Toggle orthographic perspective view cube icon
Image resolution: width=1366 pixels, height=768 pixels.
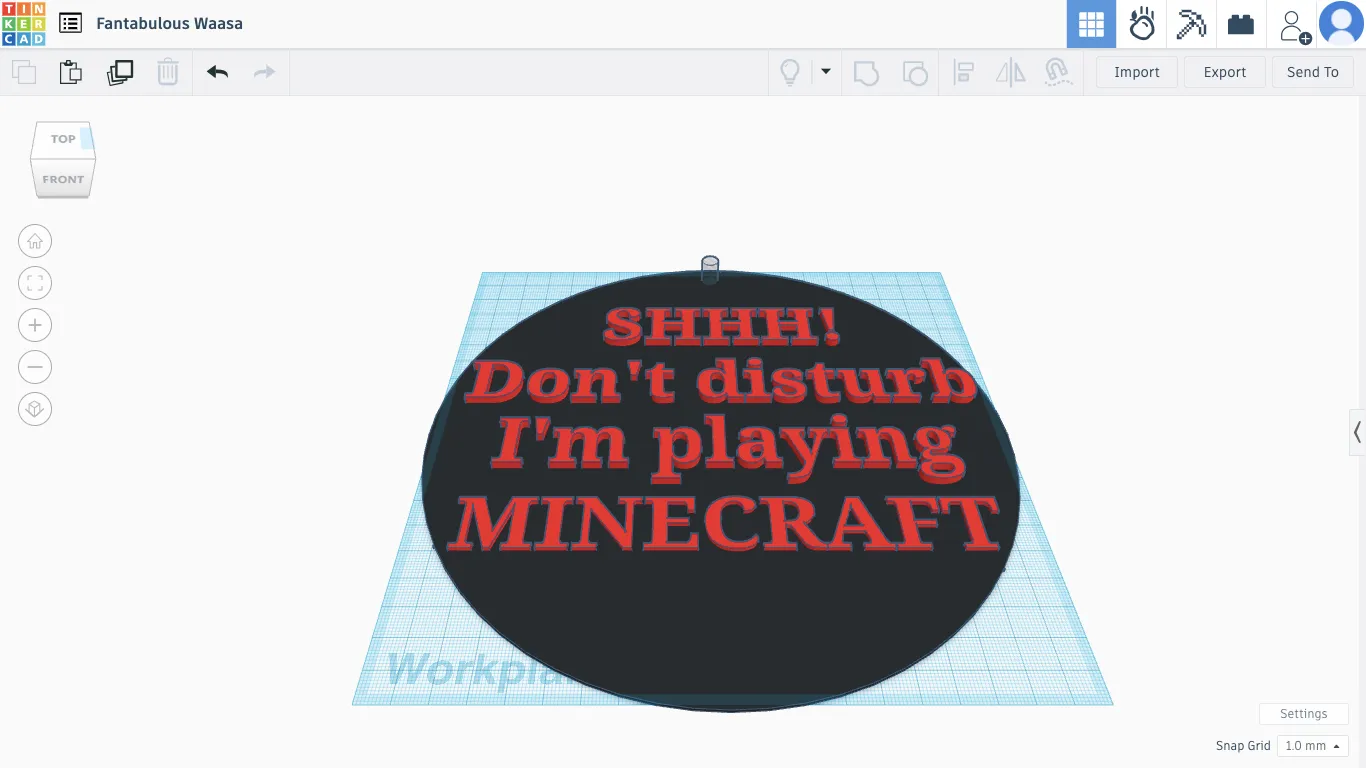coord(35,409)
